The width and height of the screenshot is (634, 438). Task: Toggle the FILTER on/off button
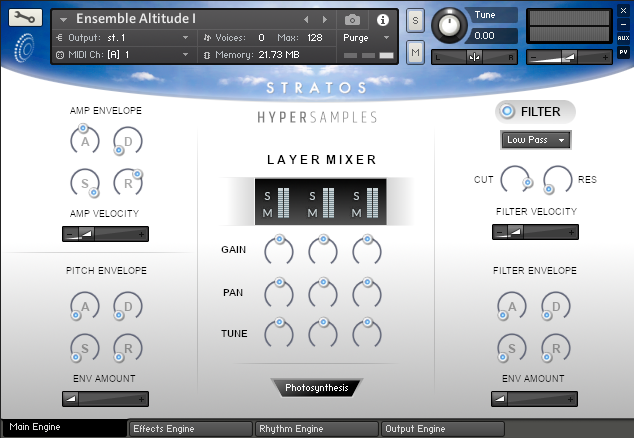[507, 111]
